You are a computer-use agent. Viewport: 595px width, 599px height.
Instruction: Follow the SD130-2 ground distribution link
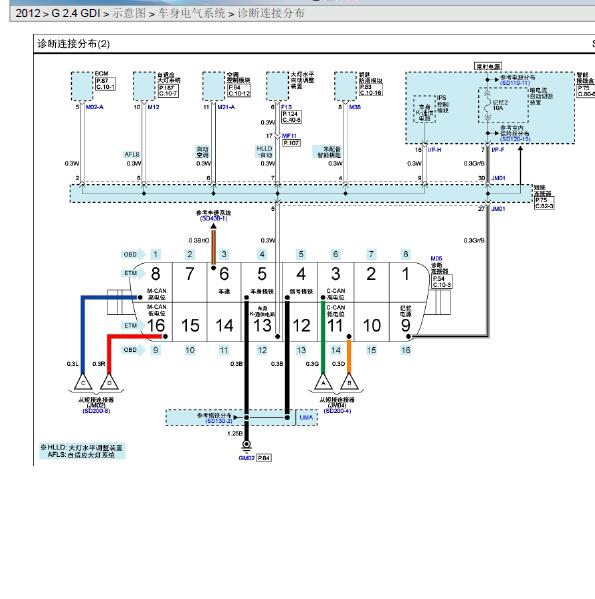(219, 421)
